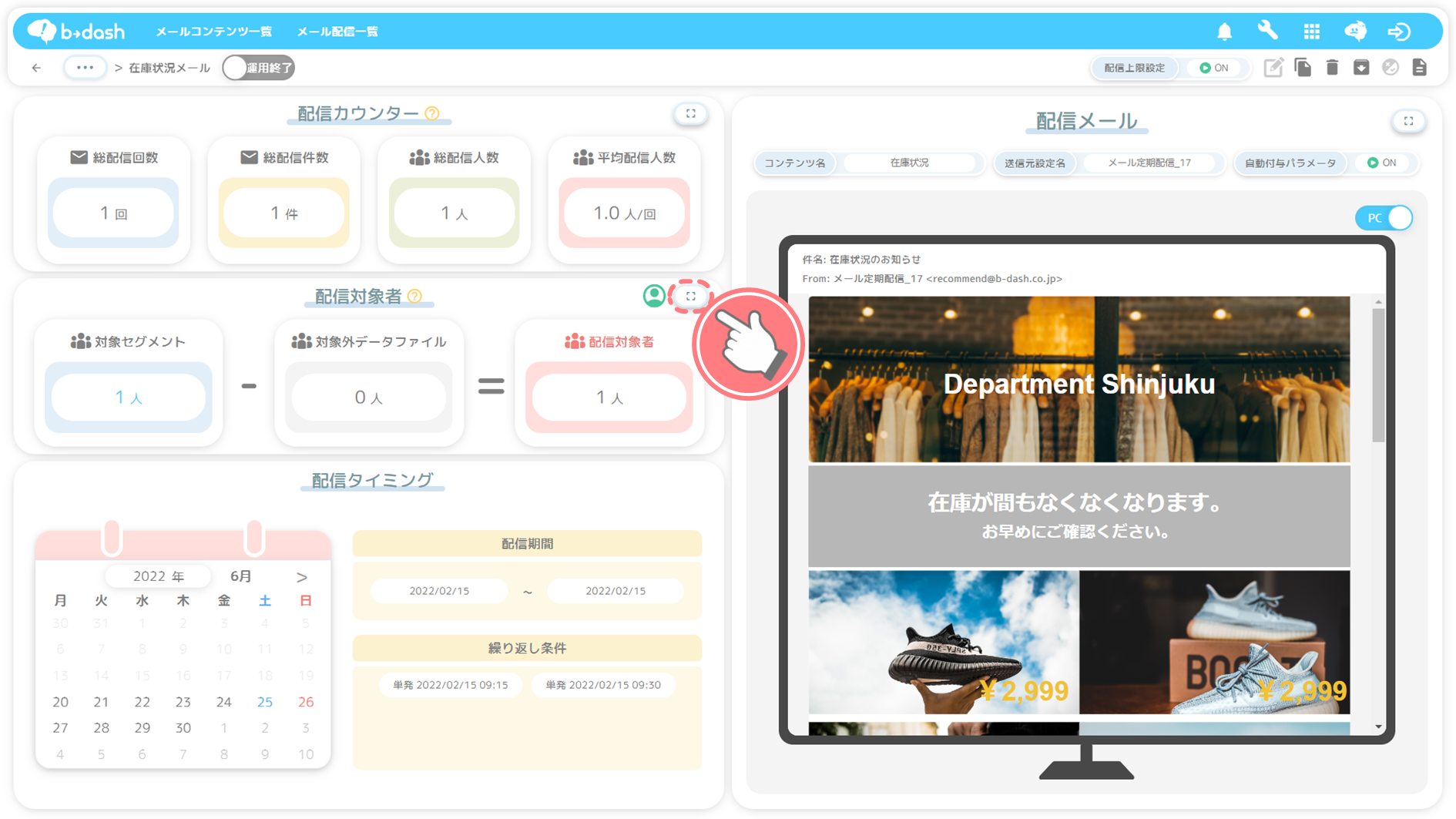Expand the 配信メール panel

point(1408,121)
